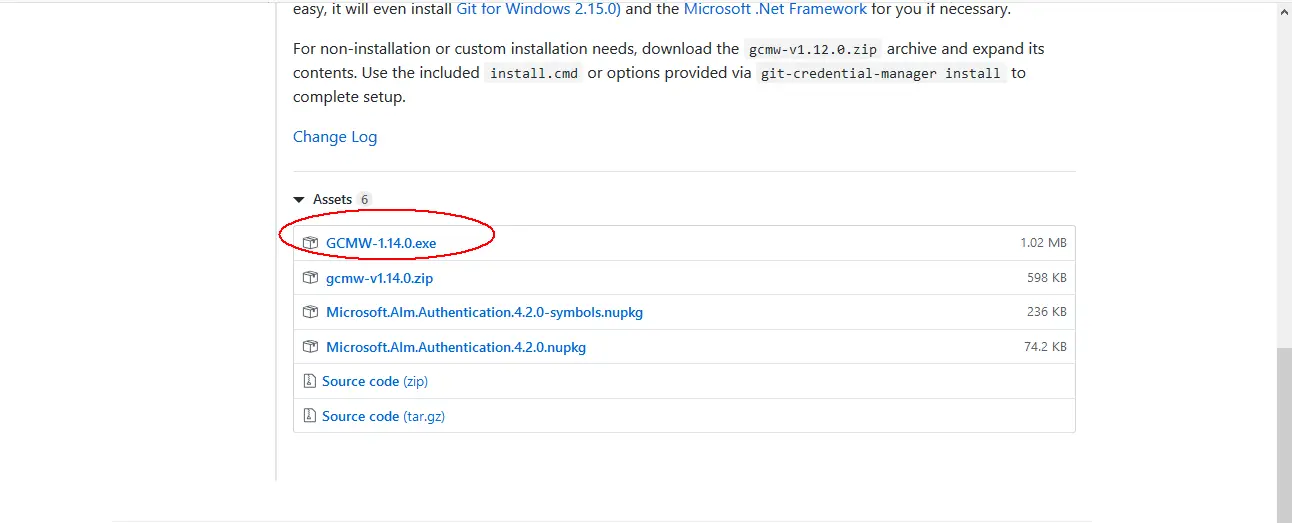The width and height of the screenshot is (1292, 523).
Task: Click the inline gcmw-v1.12.0.zip code text
Action: click(813, 49)
